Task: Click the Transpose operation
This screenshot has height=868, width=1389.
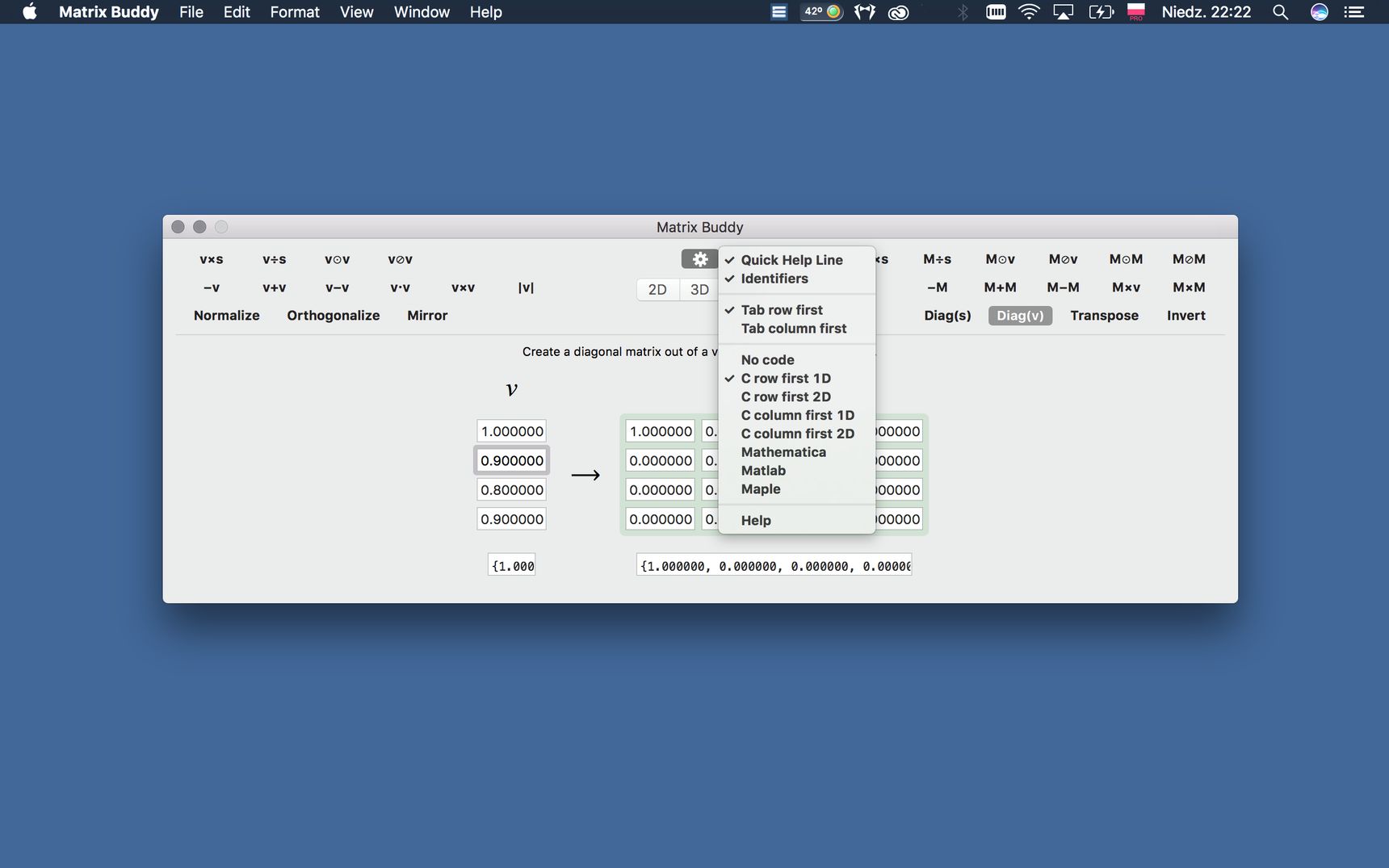Action: 1105,316
